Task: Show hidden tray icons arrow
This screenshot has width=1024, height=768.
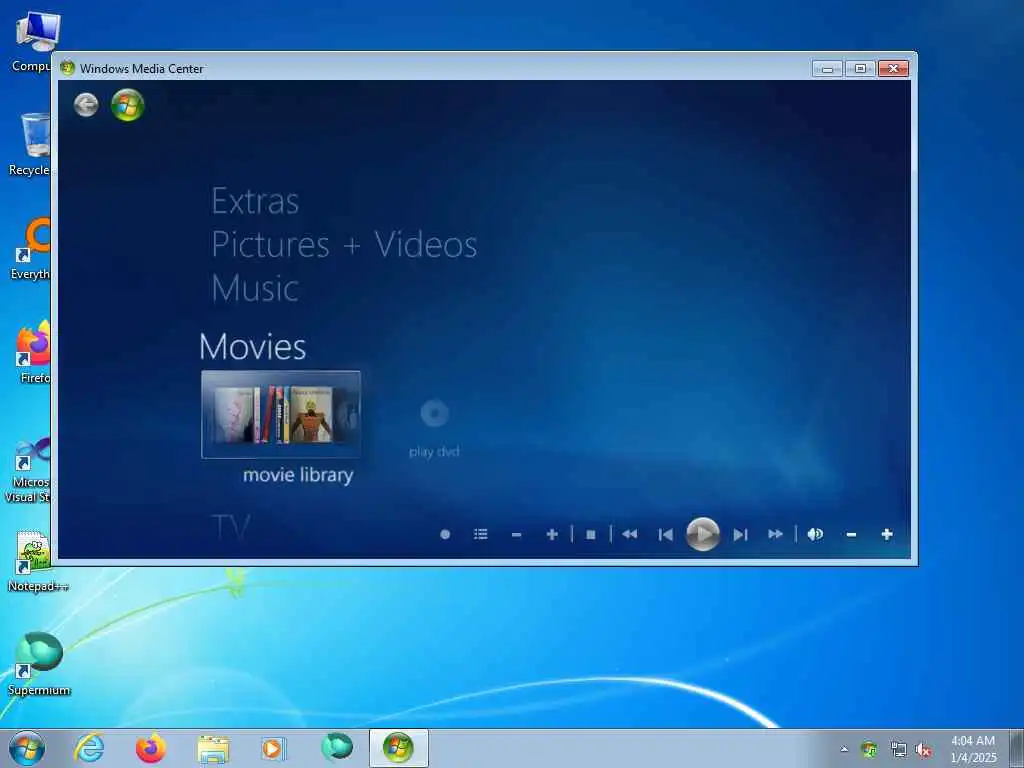Action: point(844,749)
